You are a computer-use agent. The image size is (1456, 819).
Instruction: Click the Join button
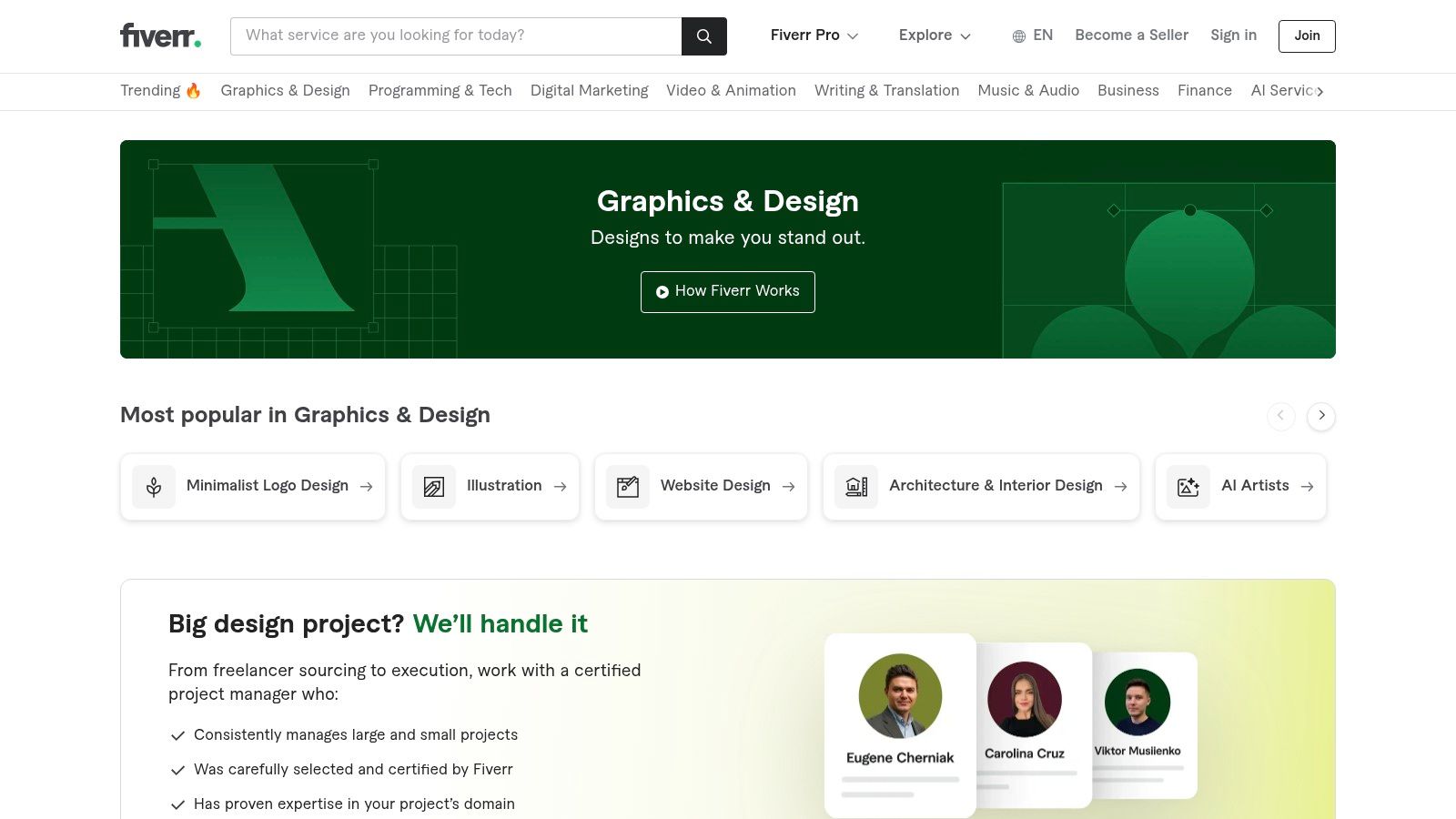click(1307, 36)
